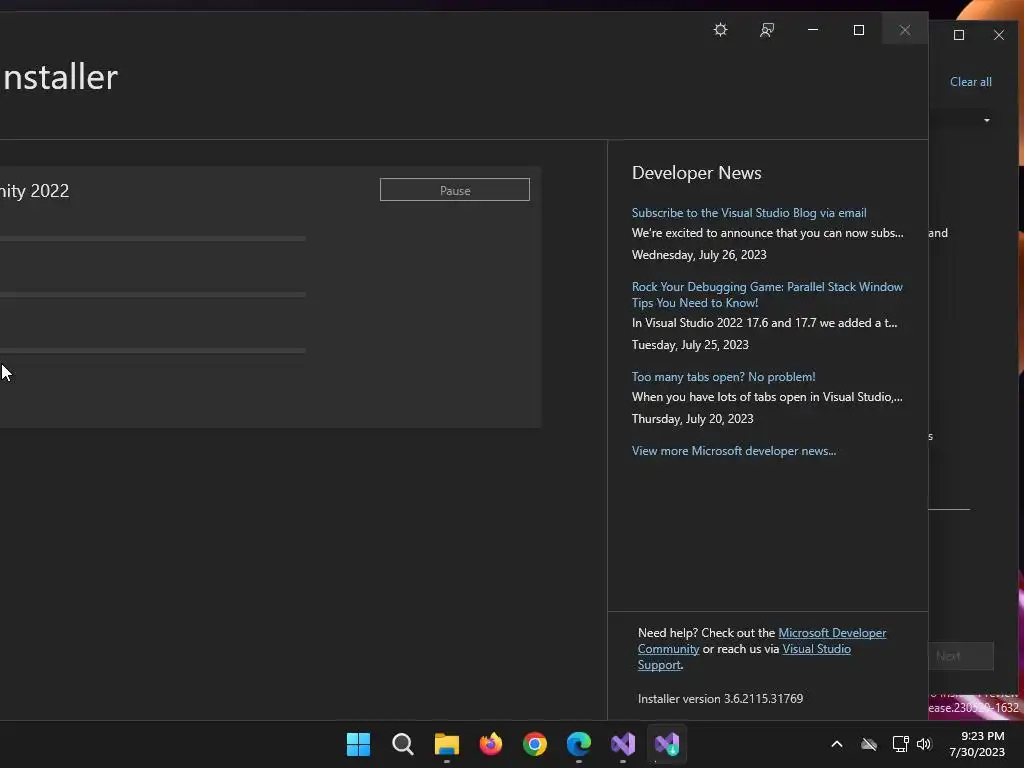
Task: Click the 'We're excited to announce' summary text
Action: (767, 233)
